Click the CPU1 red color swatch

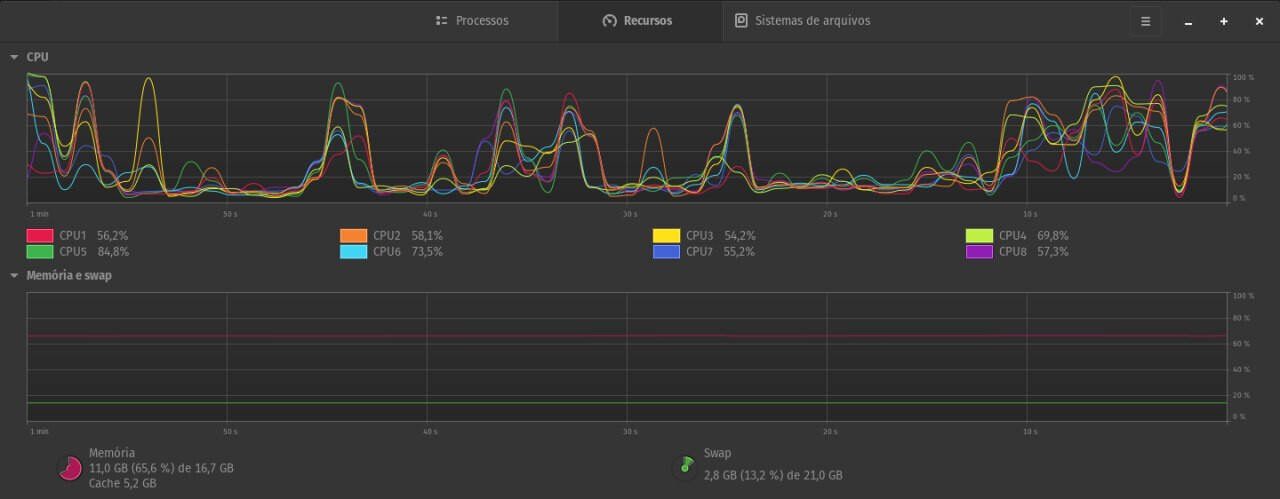[x=39, y=236]
